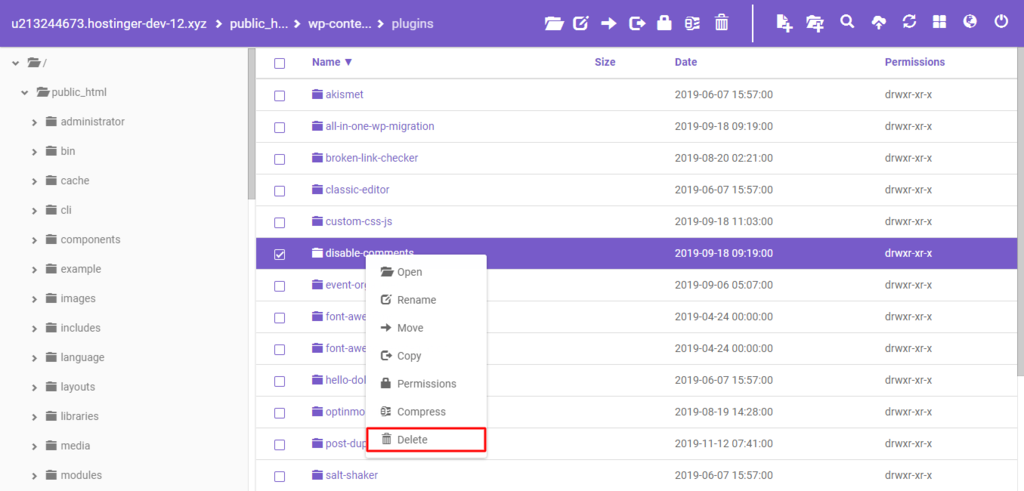Switch to grid view layout
The image size is (1024, 491).
pos(939,22)
